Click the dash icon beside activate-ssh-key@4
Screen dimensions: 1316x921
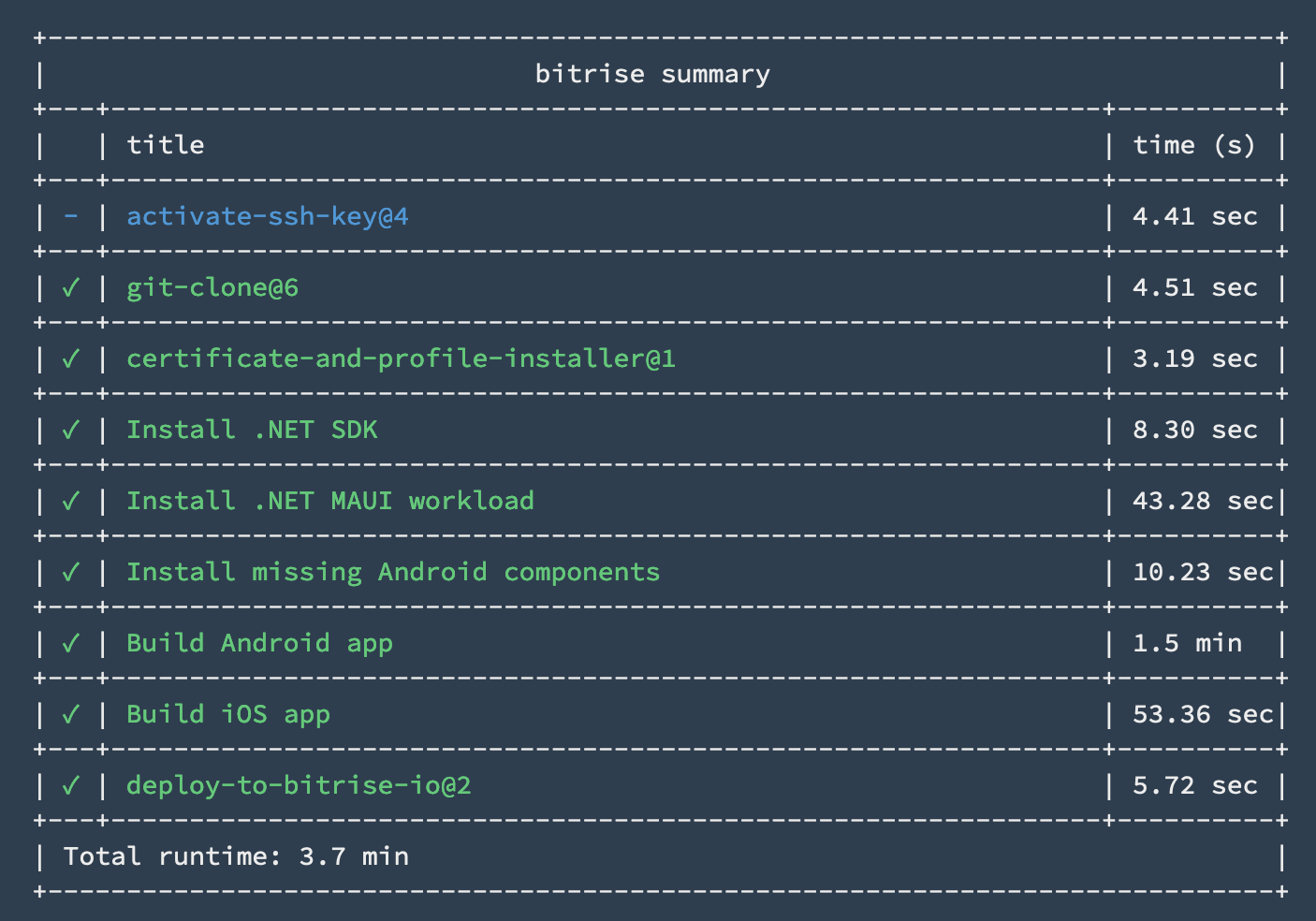(x=70, y=216)
